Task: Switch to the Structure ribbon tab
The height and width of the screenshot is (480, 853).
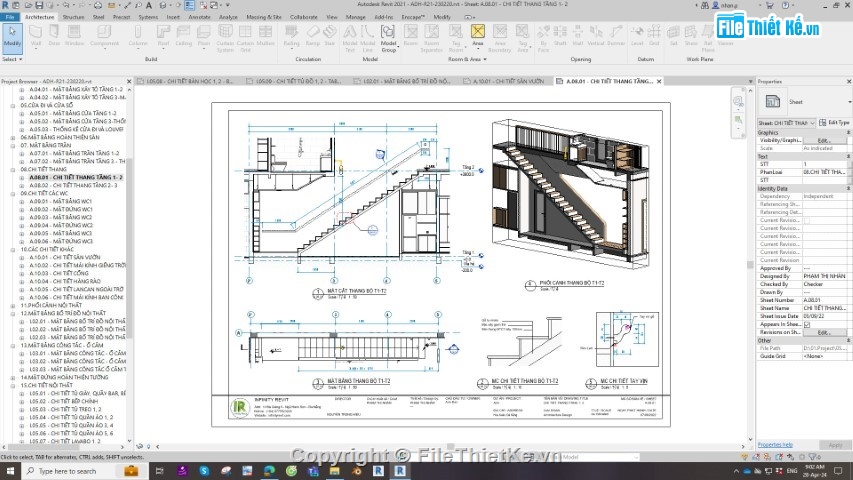Action: (x=73, y=17)
